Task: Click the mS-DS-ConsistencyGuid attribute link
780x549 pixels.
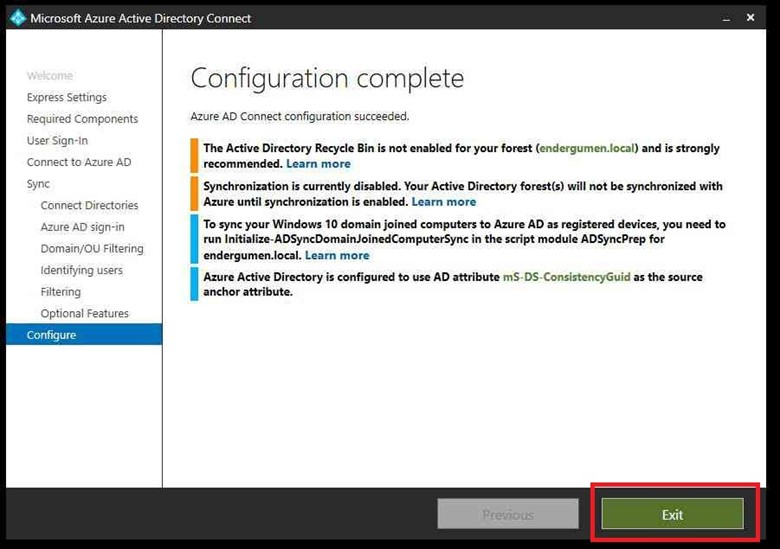Action: (566, 277)
